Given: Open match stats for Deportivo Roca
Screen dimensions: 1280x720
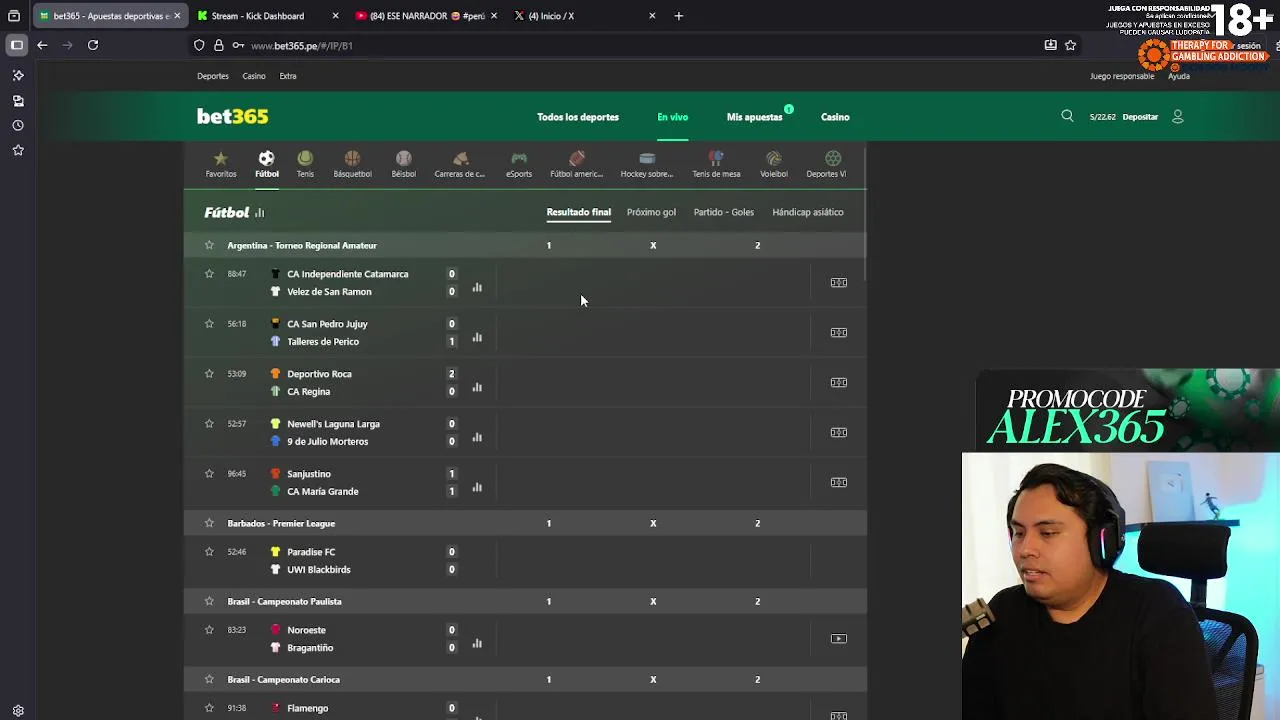Looking at the screenshot, I should pos(477,387).
